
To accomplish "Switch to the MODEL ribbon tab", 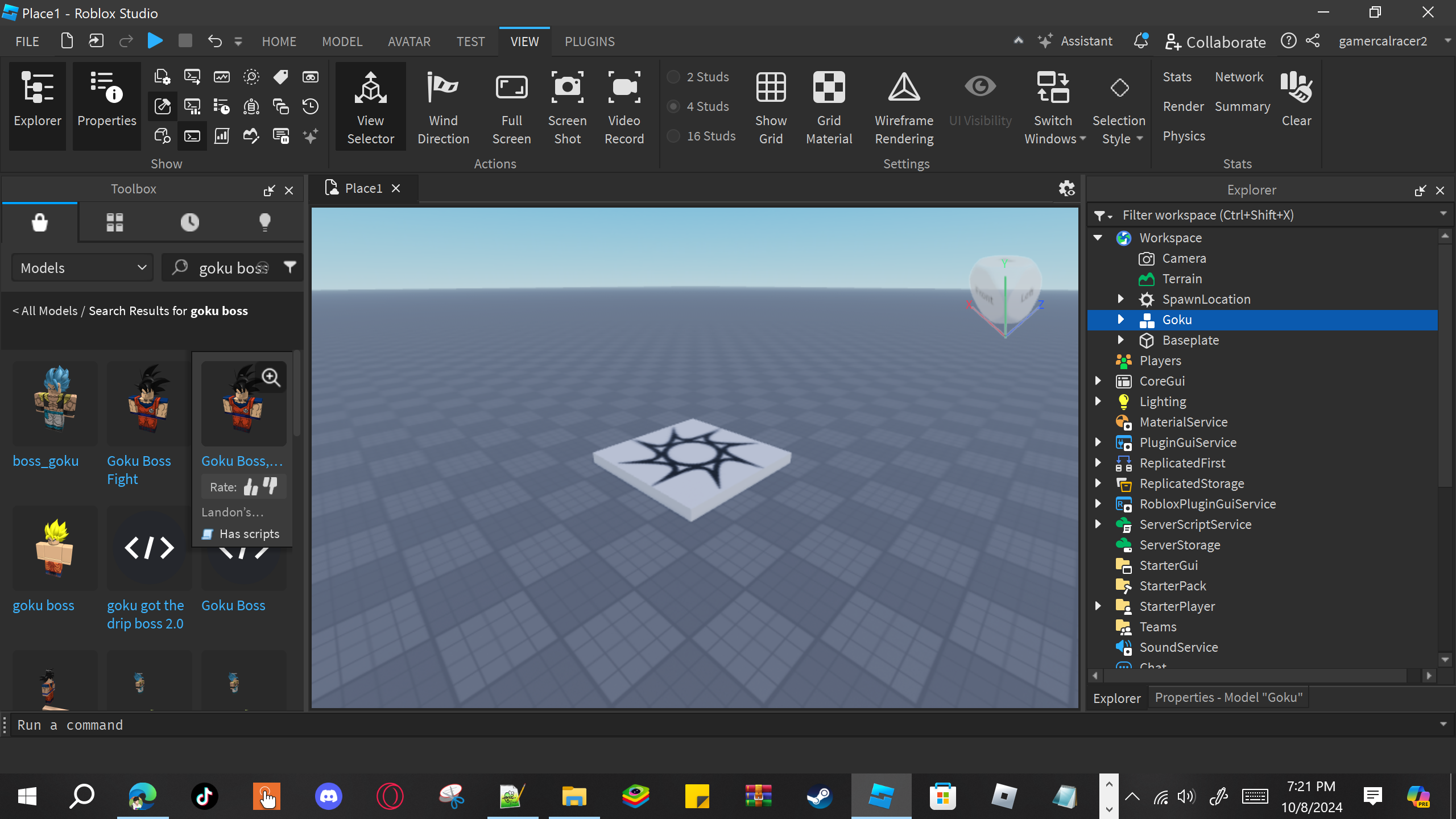I will pyautogui.click(x=342, y=42).
